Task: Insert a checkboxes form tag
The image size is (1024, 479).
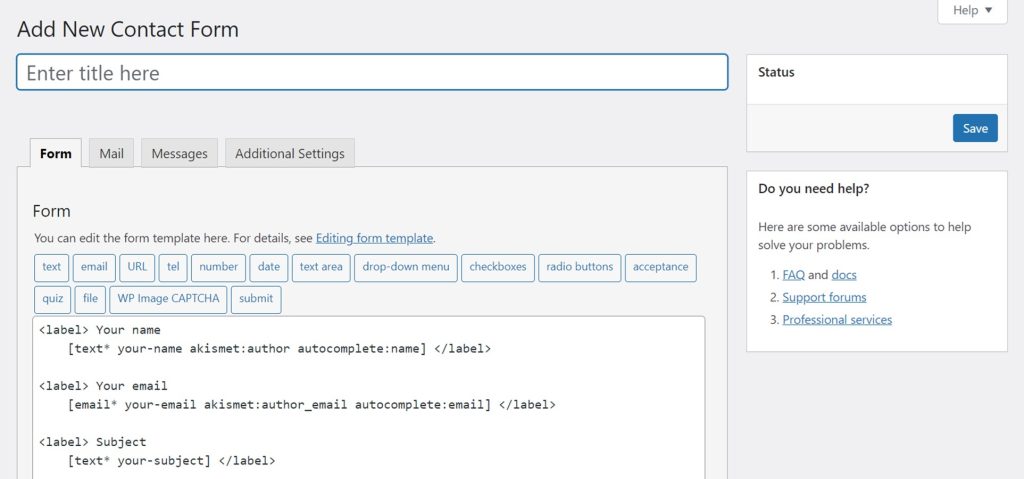Action: 498,267
